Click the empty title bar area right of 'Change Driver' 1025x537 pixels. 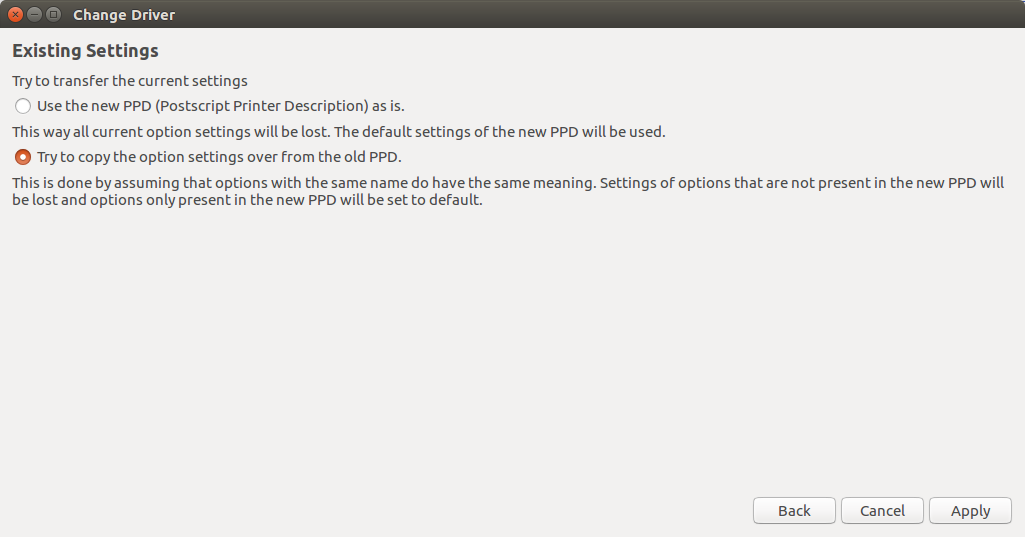(588, 14)
